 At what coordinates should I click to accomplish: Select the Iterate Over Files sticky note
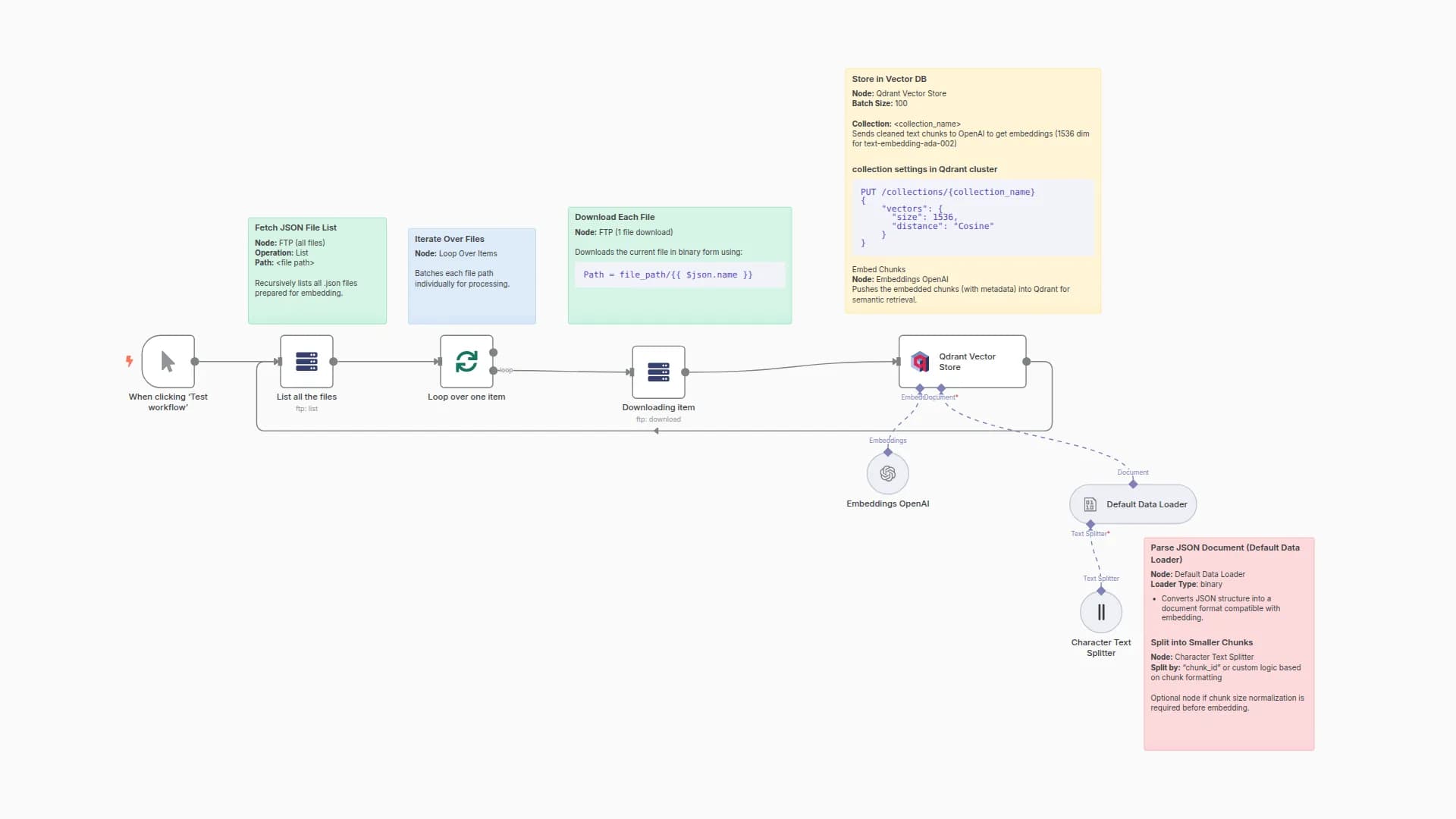pos(472,275)
